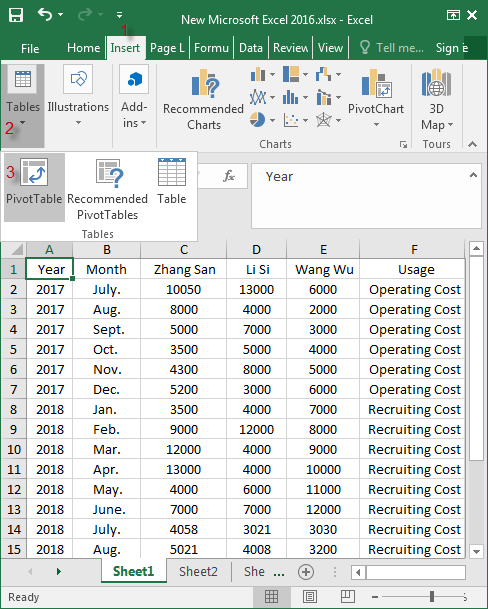Click the vertical scrollbar down arrow
The height and width of the screenshot is (609, 488).
click(x=476, y=551)
